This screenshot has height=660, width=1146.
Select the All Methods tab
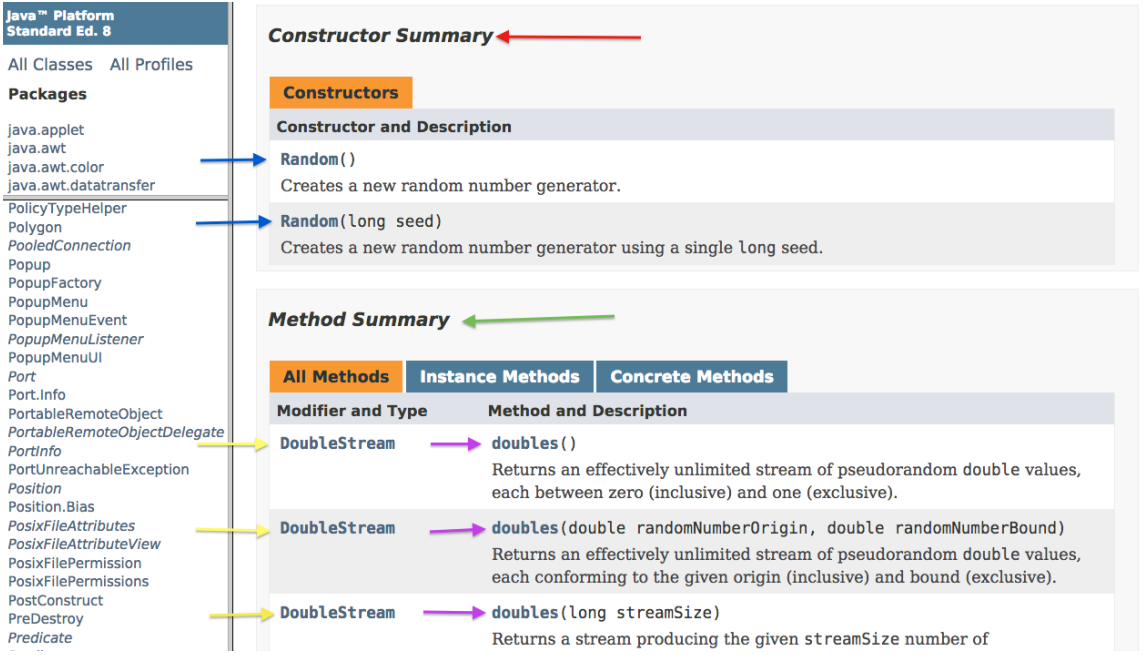click(336, 377)
